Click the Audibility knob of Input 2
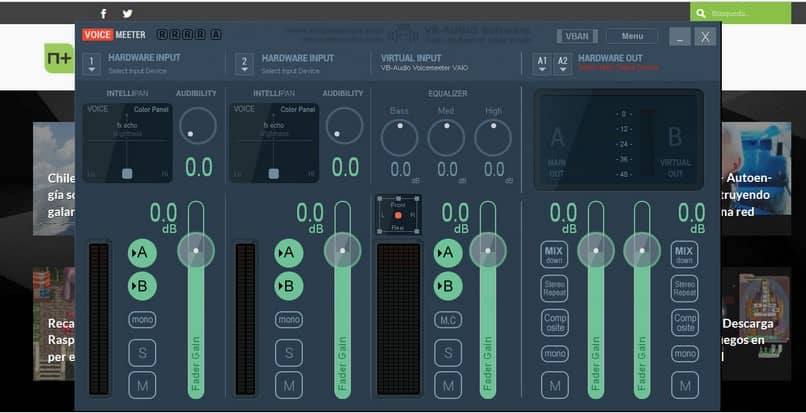806x413 pixels. (344, 126)
